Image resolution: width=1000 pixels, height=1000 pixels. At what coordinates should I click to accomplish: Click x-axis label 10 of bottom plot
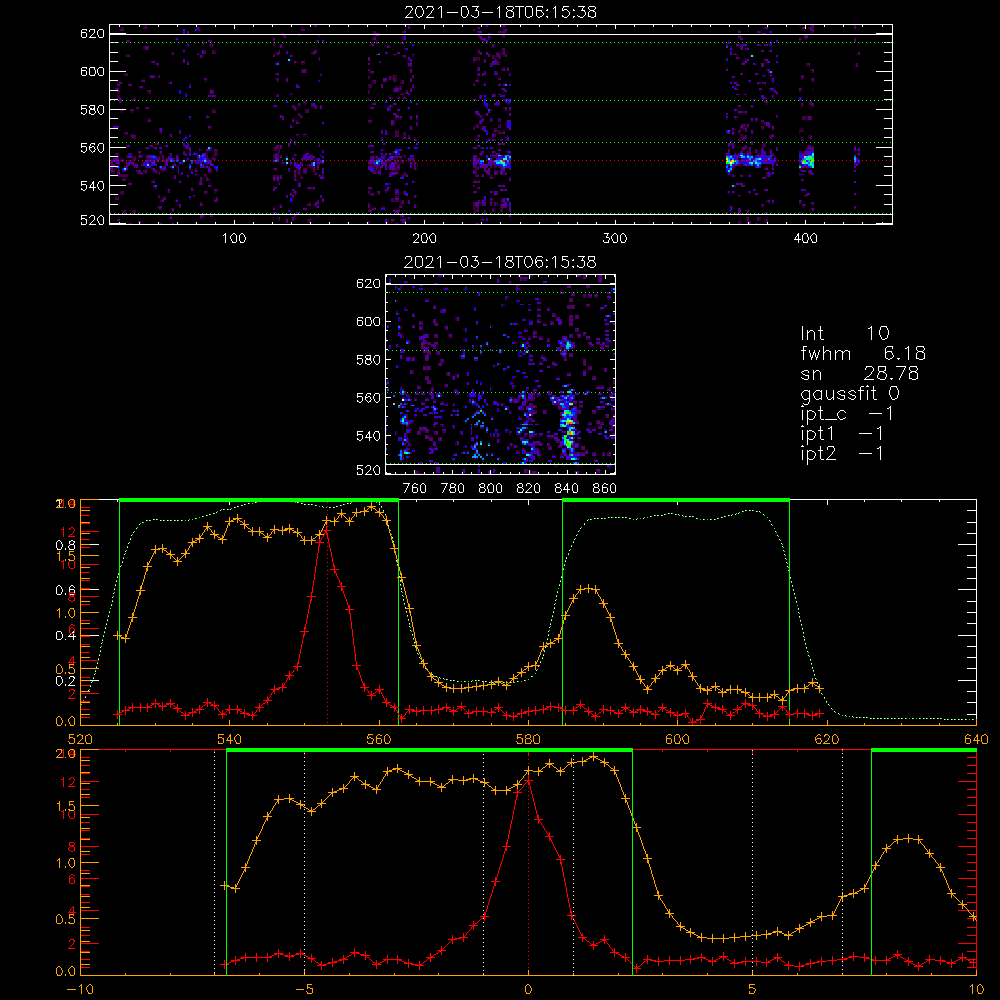point(976,990)
